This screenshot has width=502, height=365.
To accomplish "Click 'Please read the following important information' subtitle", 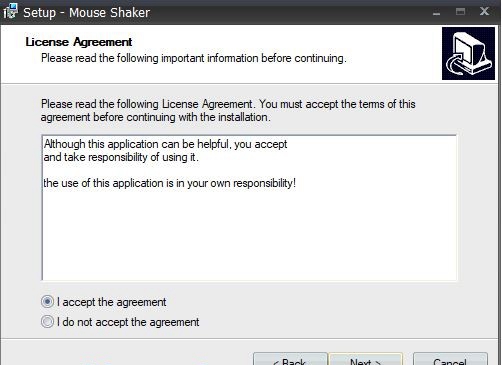I will [194, 58].
